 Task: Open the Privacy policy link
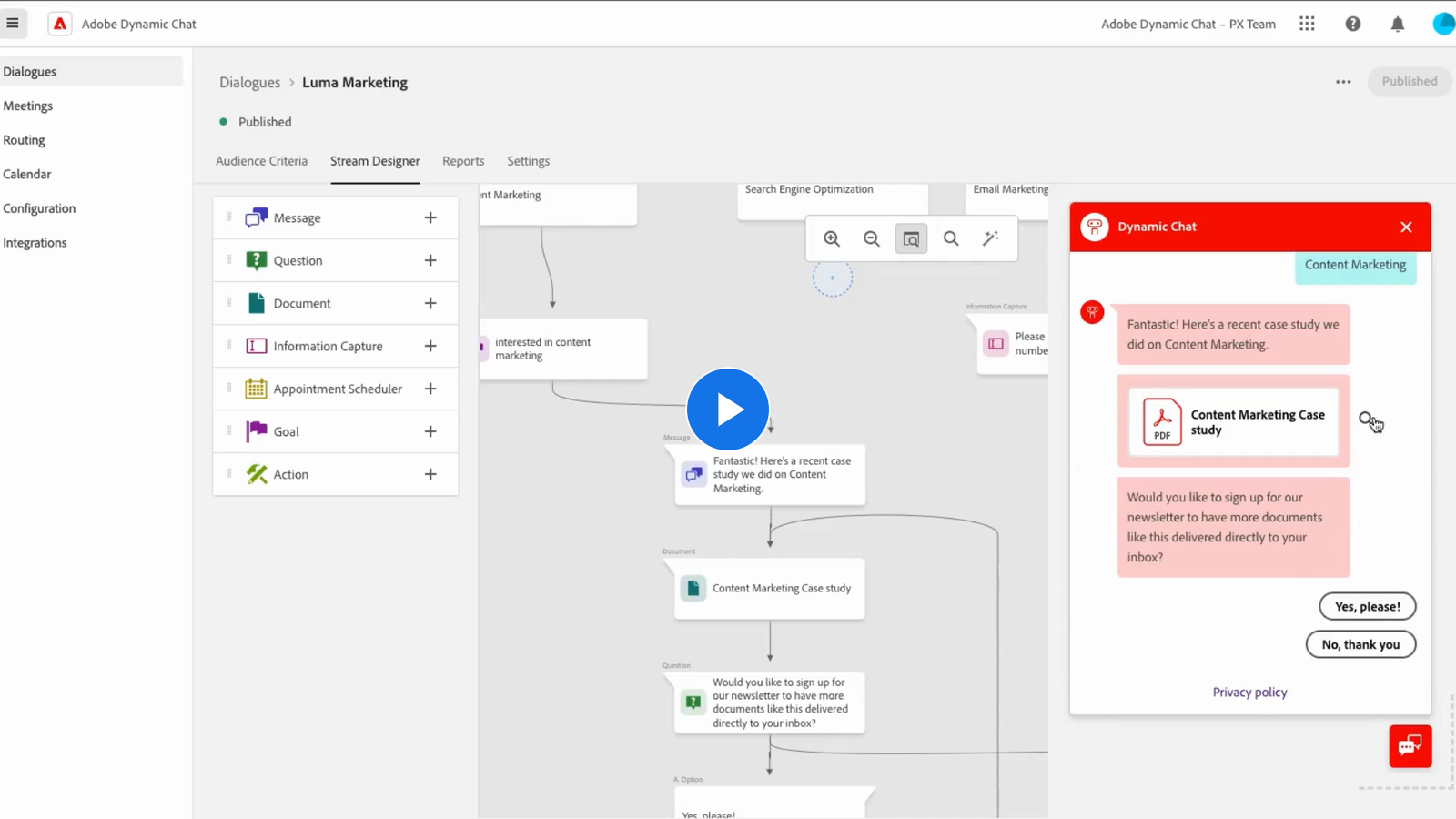1249,693
